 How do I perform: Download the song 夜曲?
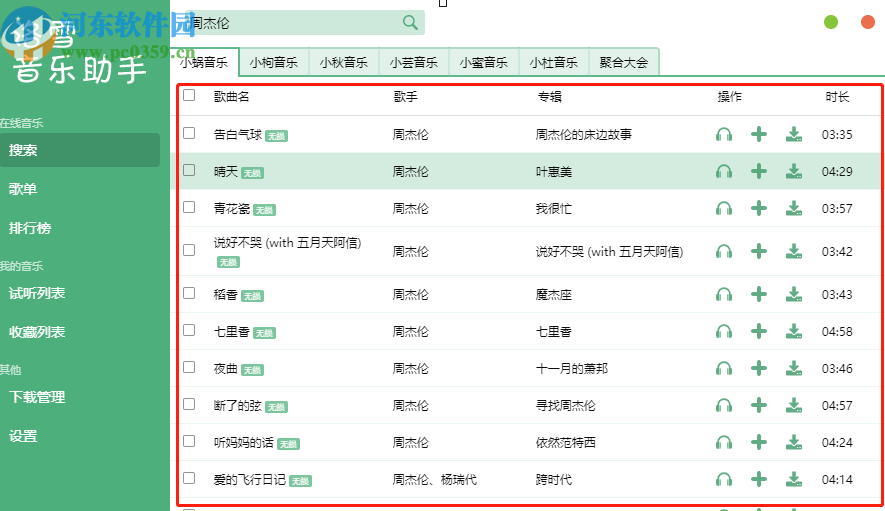pyautogui.click(x=794, y=368)
